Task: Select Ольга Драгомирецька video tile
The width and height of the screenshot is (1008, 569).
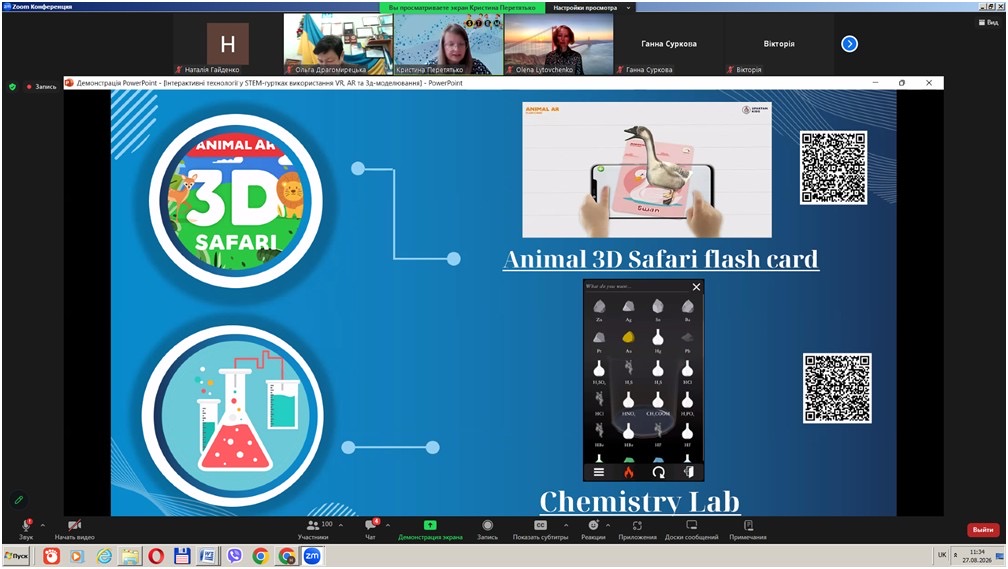Action: (x=338, y=44)
